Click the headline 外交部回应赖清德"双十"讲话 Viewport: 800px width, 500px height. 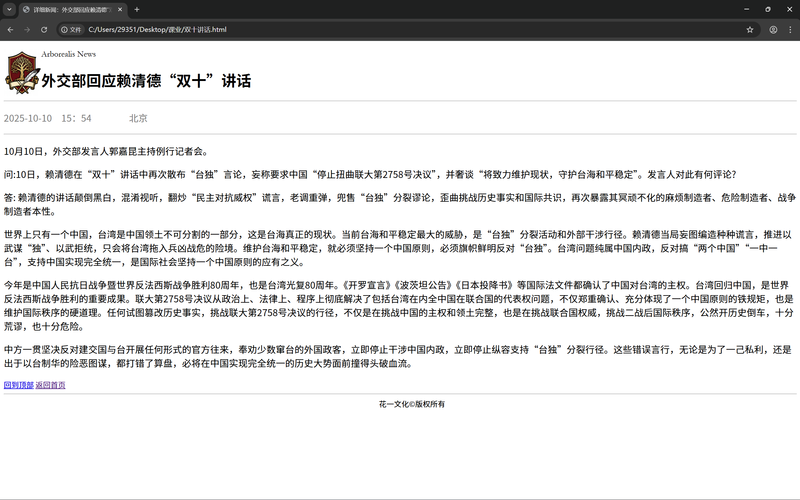coord(146,81)
